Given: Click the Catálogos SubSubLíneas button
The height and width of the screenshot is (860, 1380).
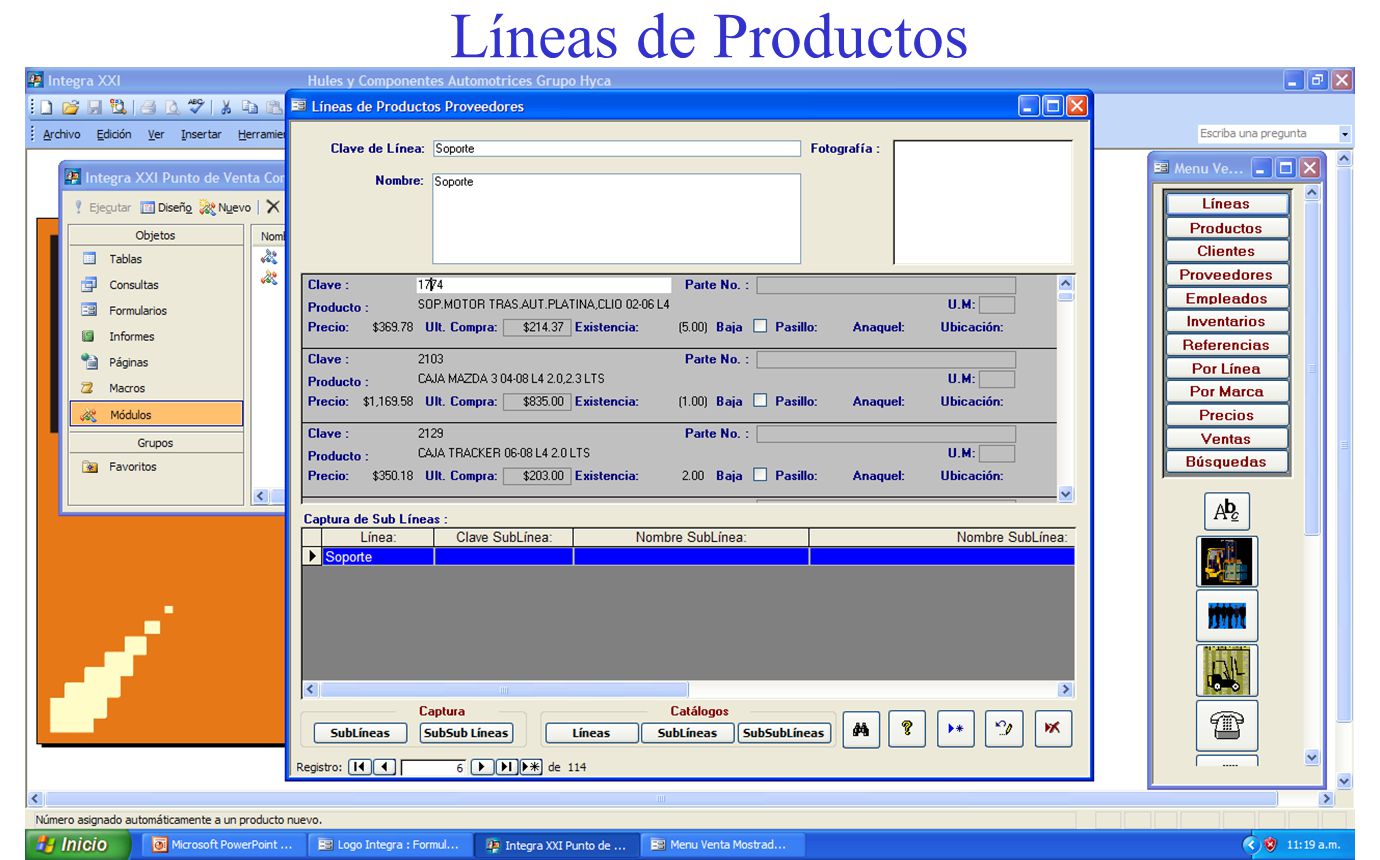Looking at the screenshot, I should coord(784,733).
